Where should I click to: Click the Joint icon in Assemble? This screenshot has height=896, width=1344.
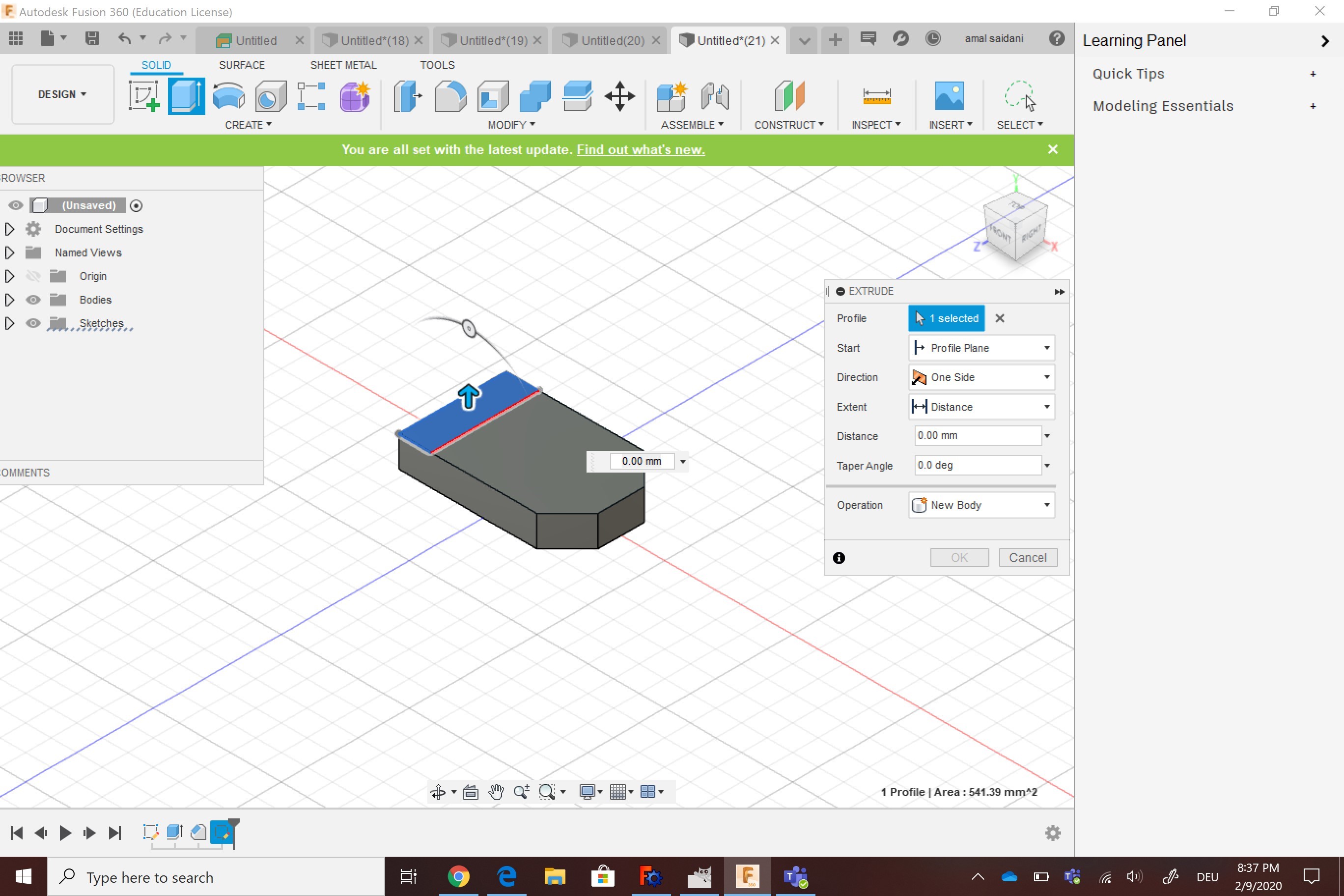(x=715, y=96)
